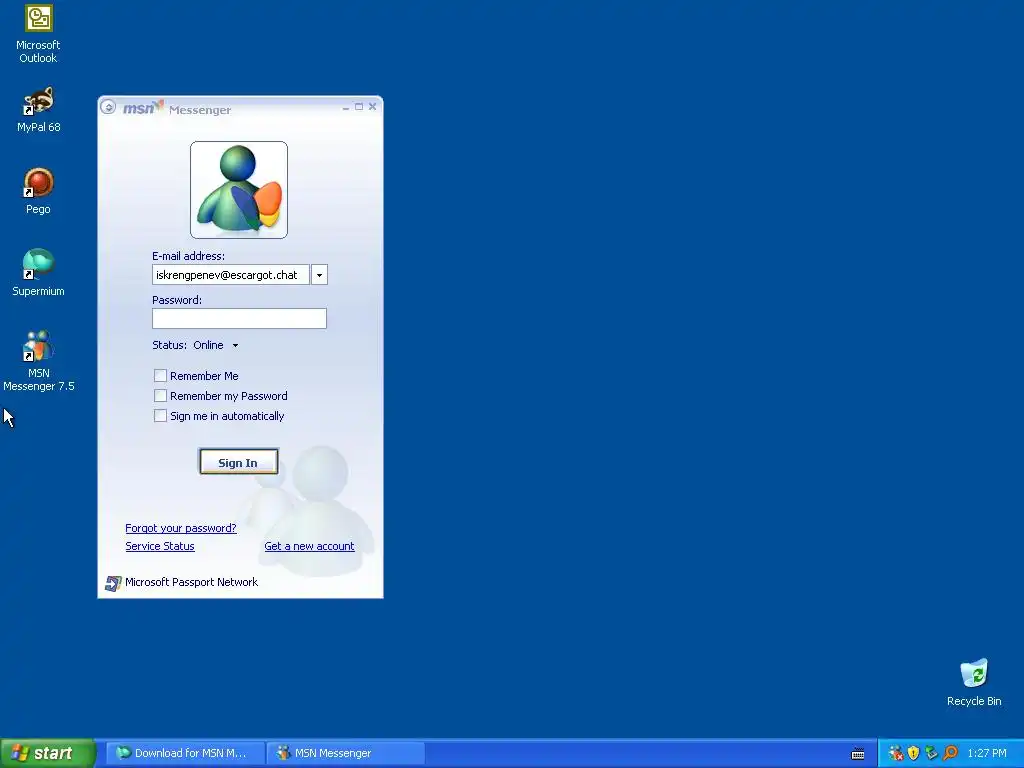The height and width of the screenshot is (768, 1024).
Task: Close the MSN Messenger window
Action: point(372,106)
